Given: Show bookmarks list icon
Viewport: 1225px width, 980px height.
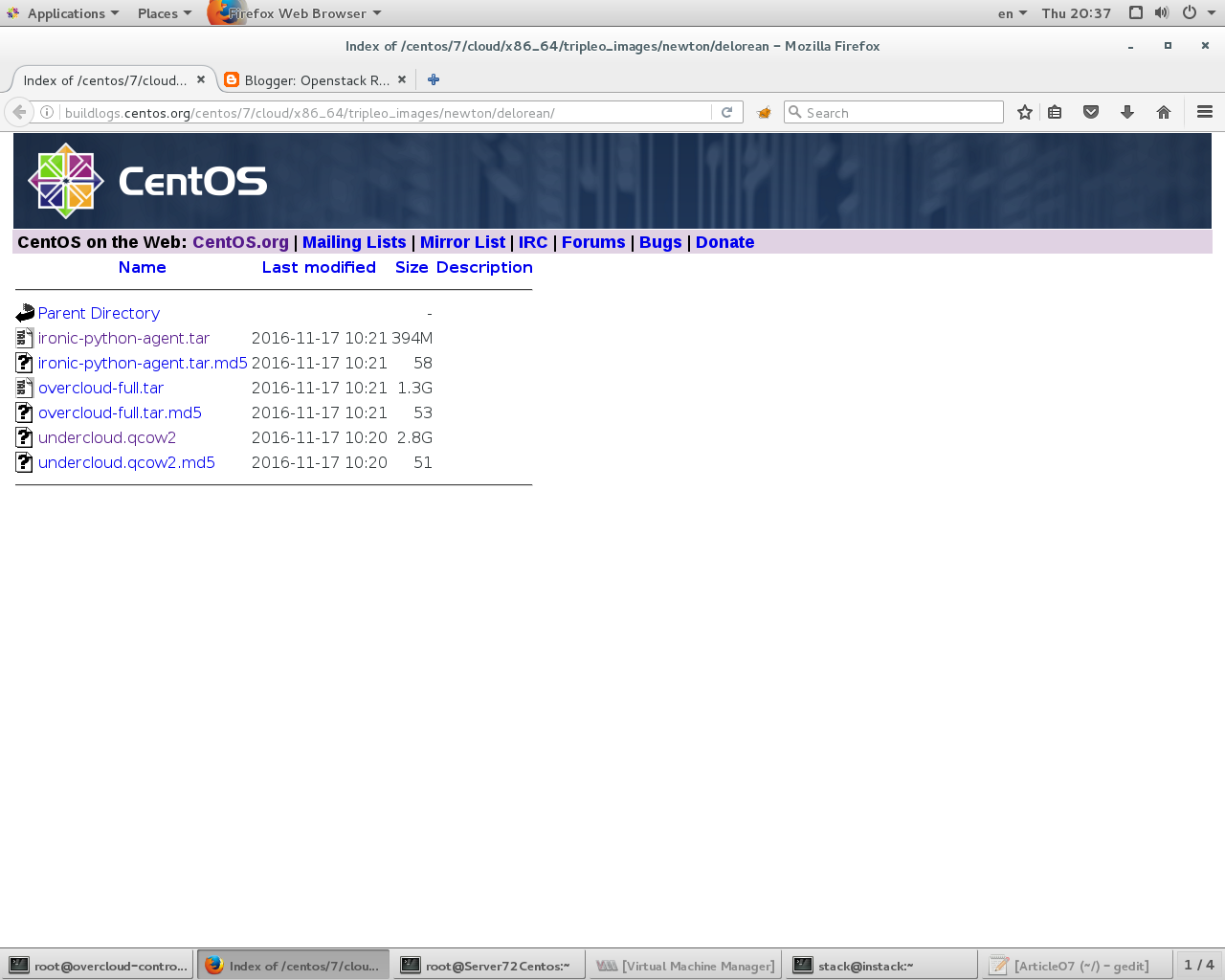Looking at the screenshot, I should (x=1055, y=112).
